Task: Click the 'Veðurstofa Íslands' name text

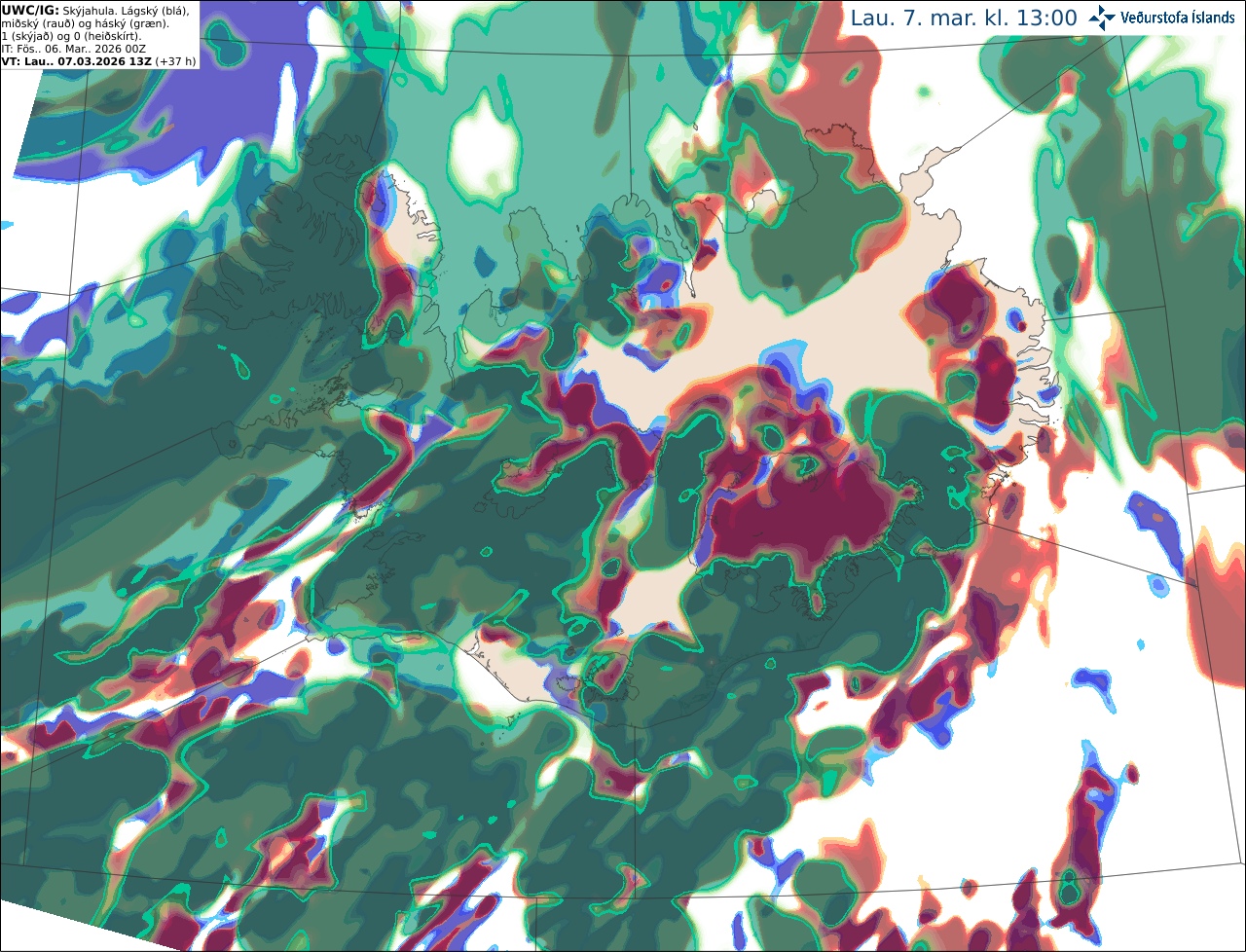Action: (1178, 18)
